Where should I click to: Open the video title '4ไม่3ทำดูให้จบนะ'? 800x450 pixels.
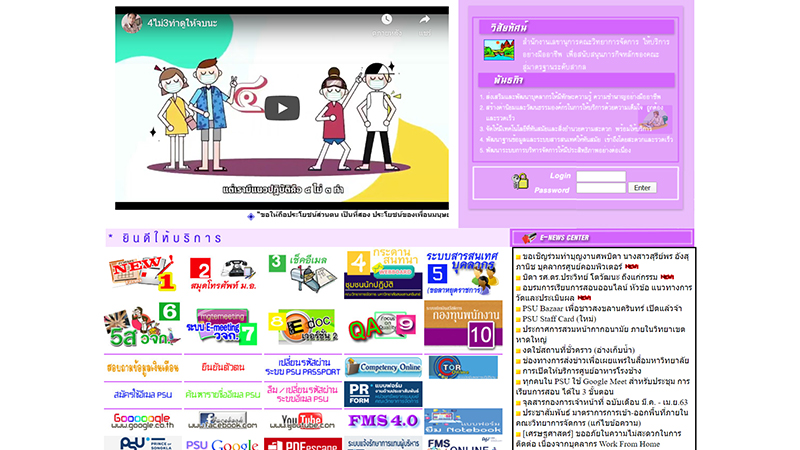tap(182, 23)
